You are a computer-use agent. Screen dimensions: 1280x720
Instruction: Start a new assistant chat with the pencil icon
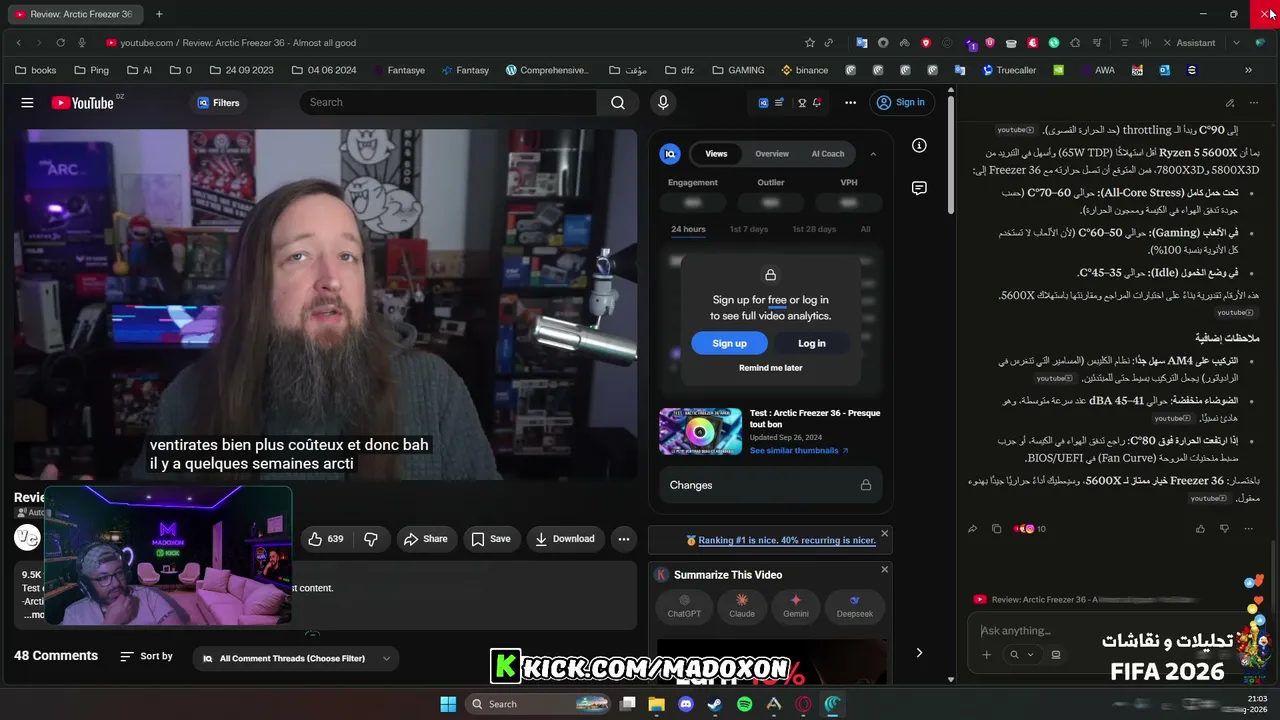[1230, 103]
